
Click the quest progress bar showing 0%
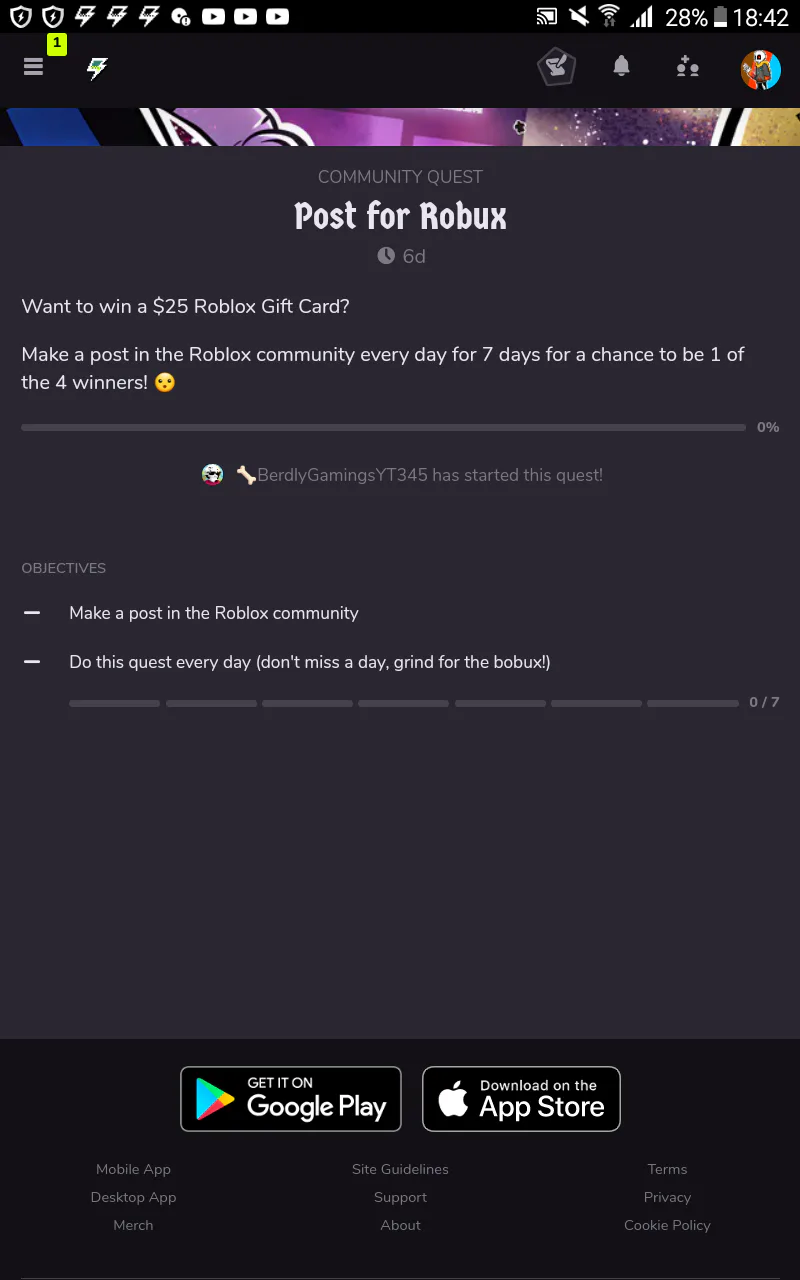(x=383, y=427)
